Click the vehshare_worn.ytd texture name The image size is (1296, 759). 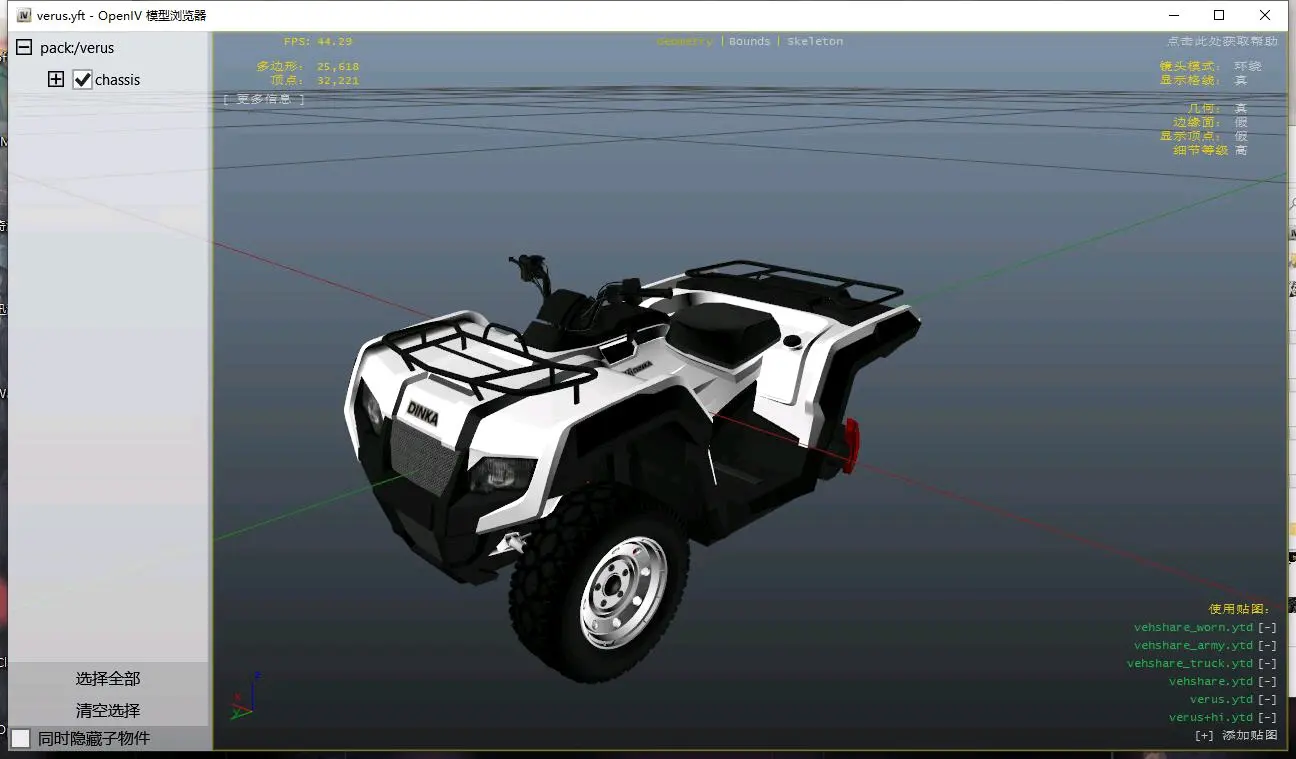tap(1193, 628)
